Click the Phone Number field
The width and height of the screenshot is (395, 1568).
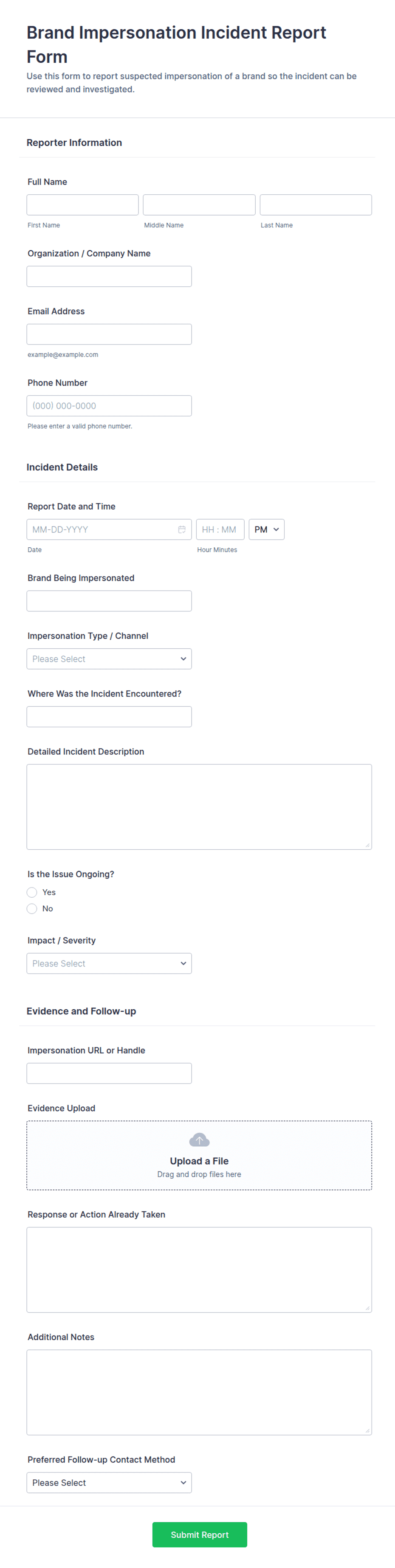coord(109,406)
